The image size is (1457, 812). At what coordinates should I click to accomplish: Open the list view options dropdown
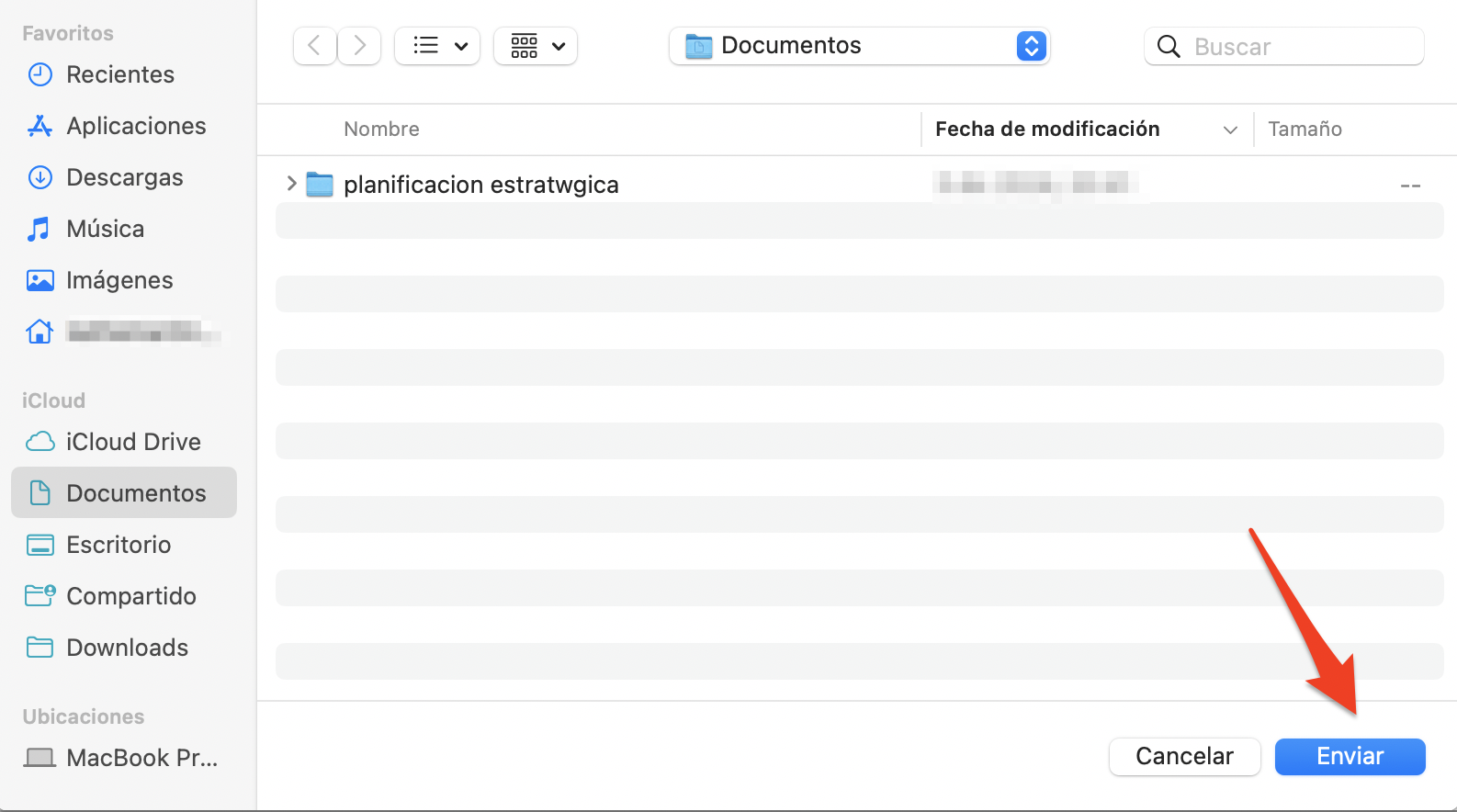[x=437, y=45]
